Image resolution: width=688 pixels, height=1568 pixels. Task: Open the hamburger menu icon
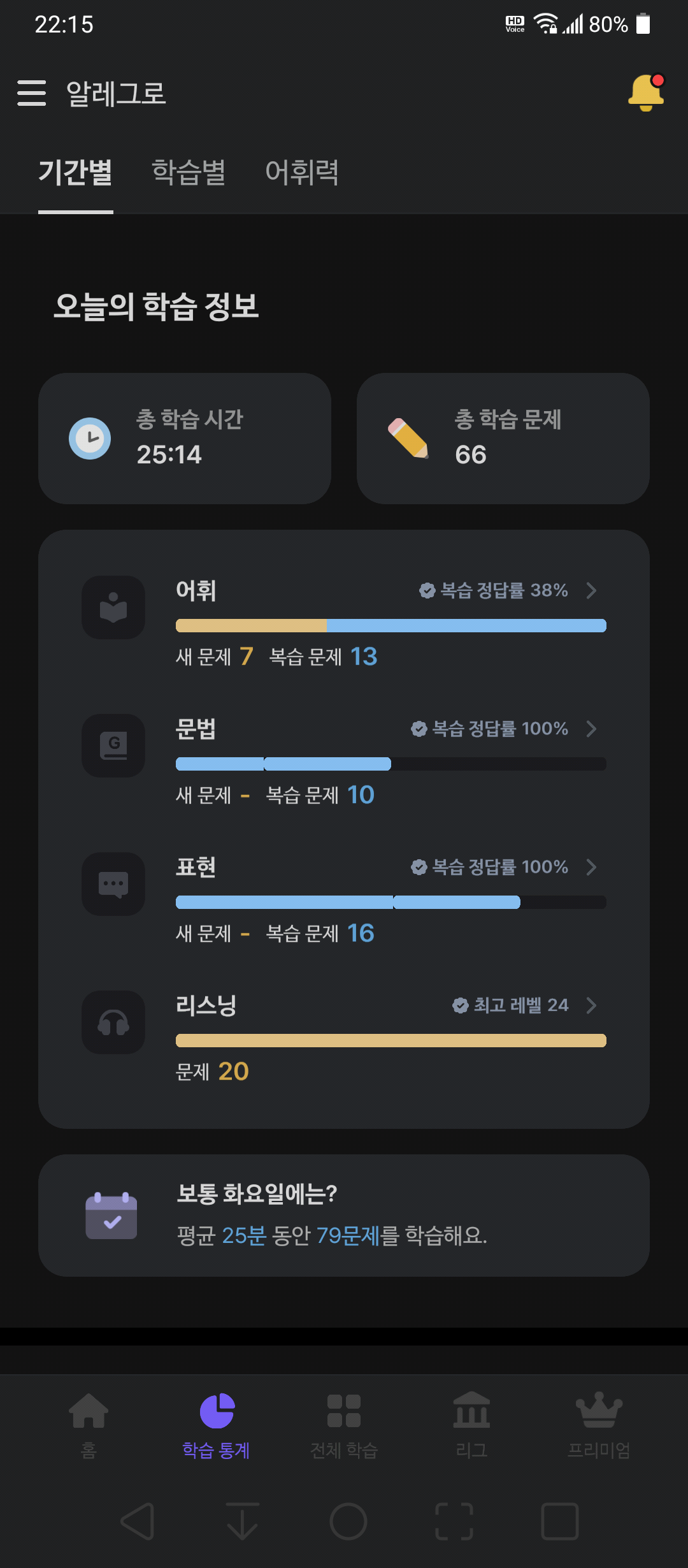pos(31,93)
